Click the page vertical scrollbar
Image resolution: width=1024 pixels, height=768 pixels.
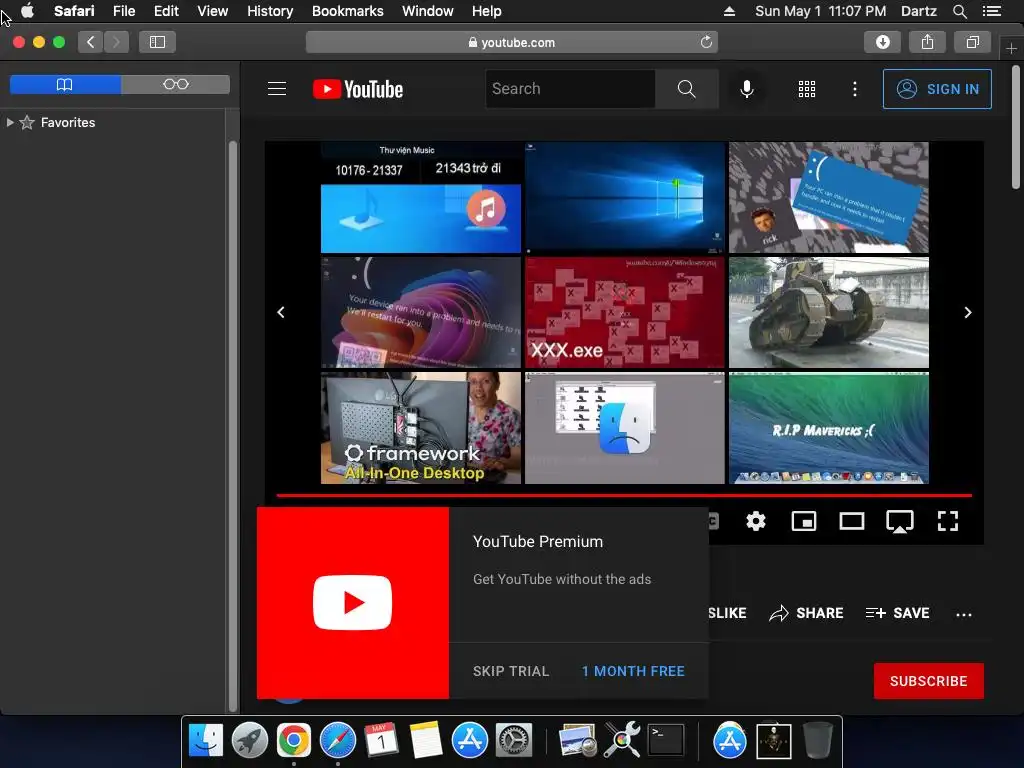click(x=1016, y=125)
